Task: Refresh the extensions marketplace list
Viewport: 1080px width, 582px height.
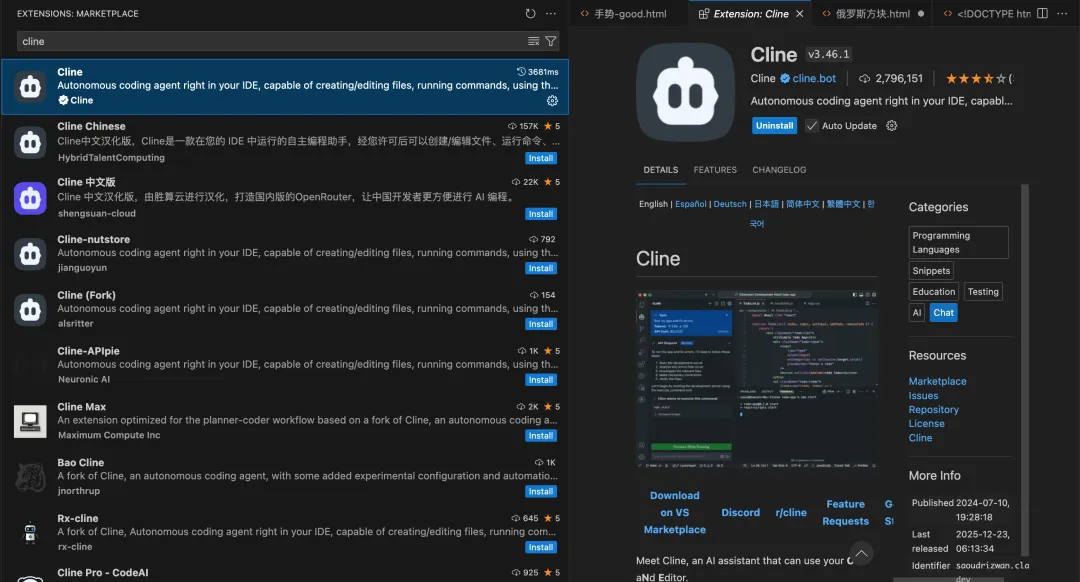Action: click(530, 14)
